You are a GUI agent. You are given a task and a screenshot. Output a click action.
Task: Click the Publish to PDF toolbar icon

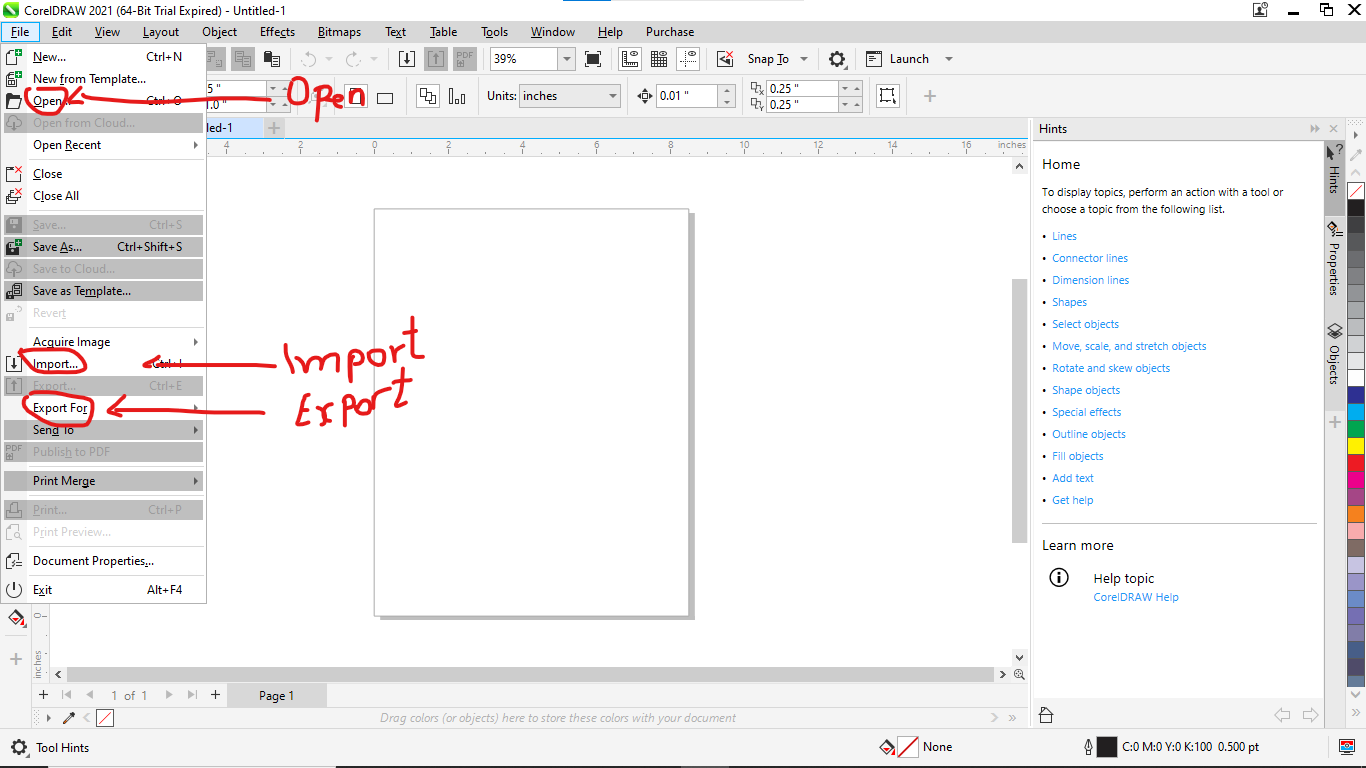[x=464, y=59]
